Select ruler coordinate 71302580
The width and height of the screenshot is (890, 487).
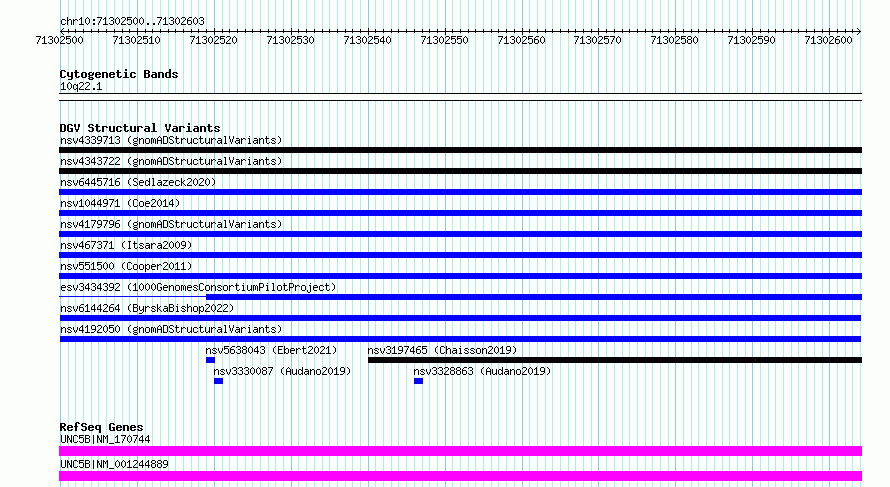click(674, 40)
